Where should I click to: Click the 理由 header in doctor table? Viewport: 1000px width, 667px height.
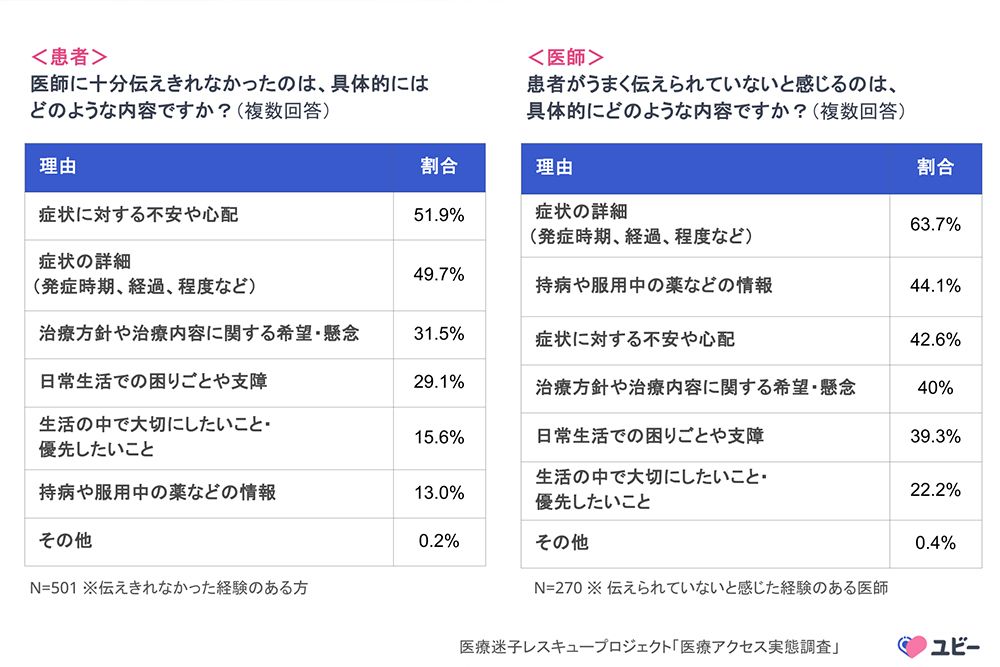[x=554, y=167]
